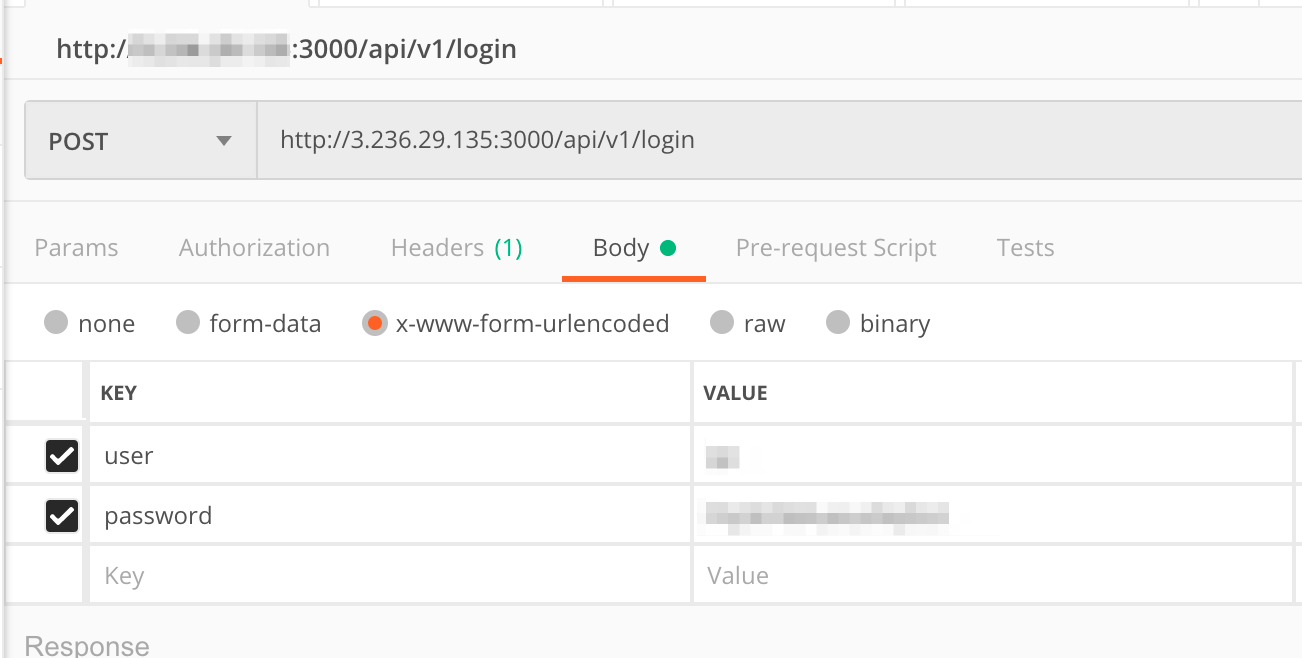1302x658 pixels.
Task: Click the empty Key placeholder field
Action: click(x=390, y=576)
